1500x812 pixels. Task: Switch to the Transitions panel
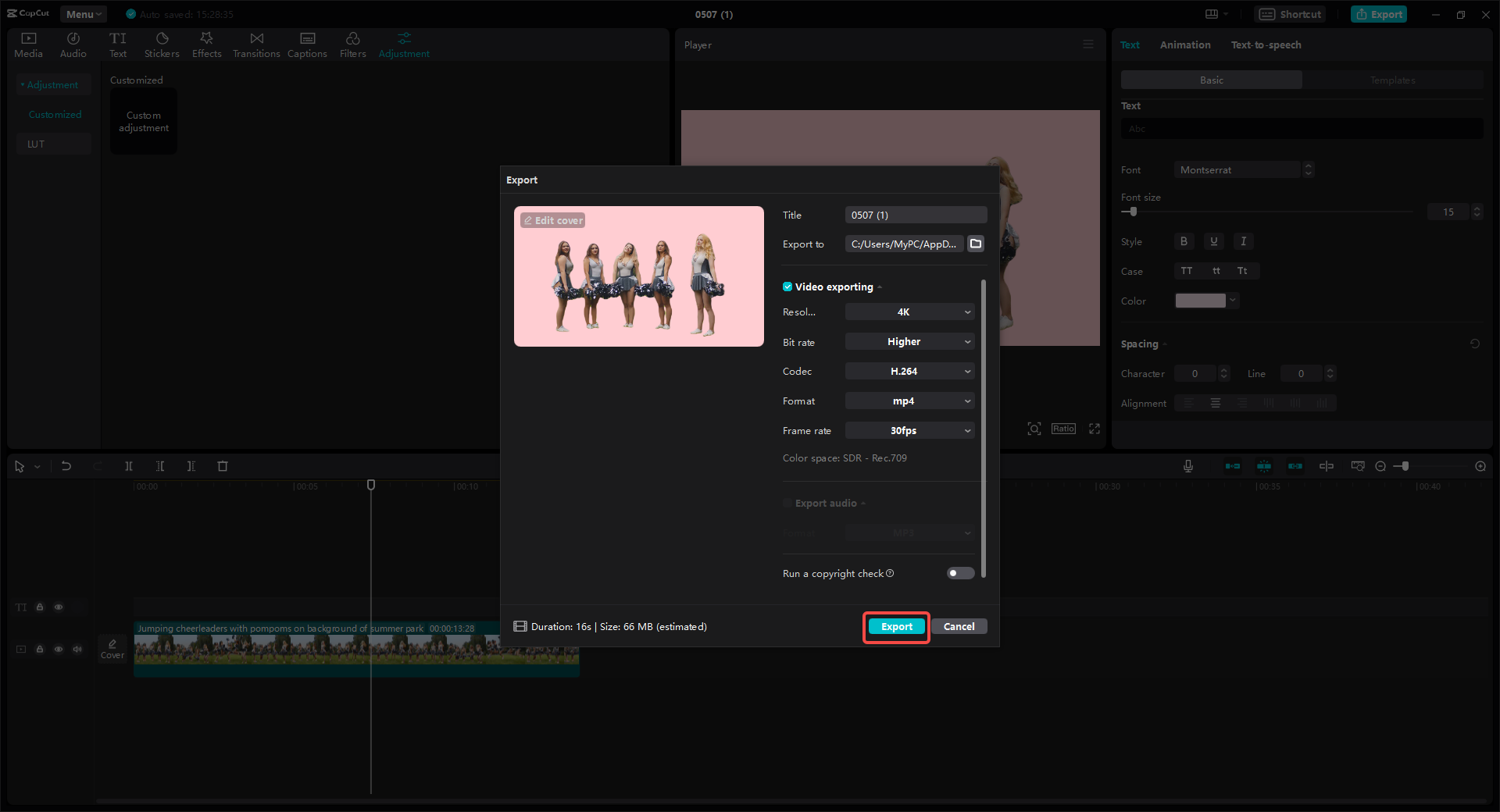(x=256, y=43)
